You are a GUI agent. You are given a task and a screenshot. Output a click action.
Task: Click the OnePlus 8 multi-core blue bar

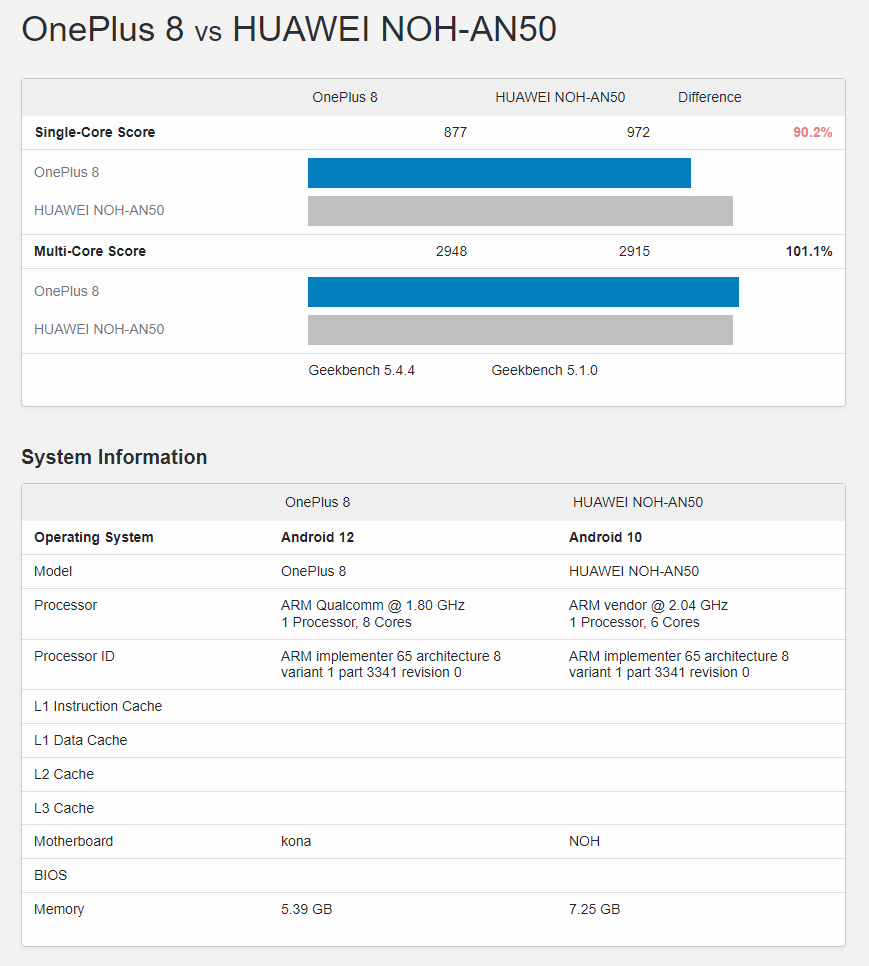(x=523, y=292)
